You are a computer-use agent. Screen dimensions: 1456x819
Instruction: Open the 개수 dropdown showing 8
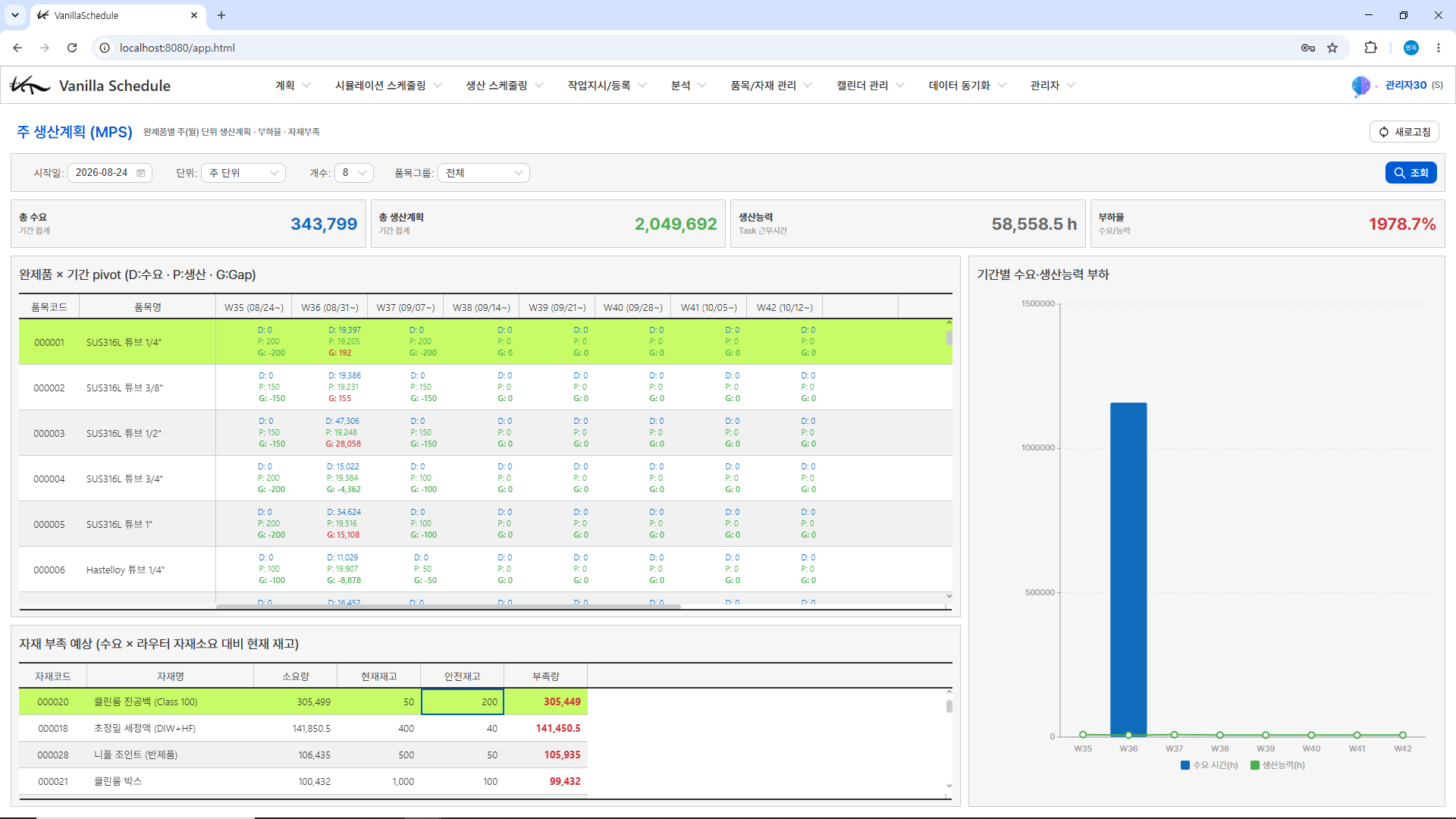[x=354, y=173]
